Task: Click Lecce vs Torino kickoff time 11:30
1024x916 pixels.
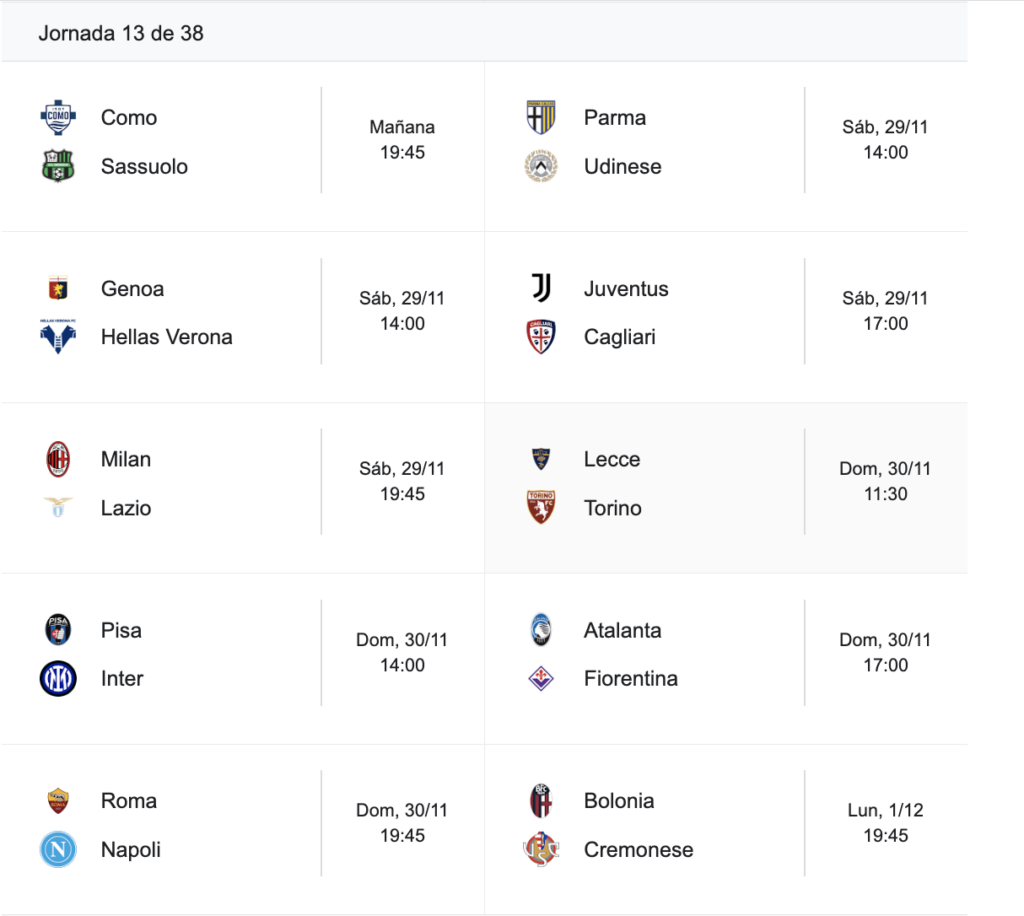Action: [x=885, y=494]
